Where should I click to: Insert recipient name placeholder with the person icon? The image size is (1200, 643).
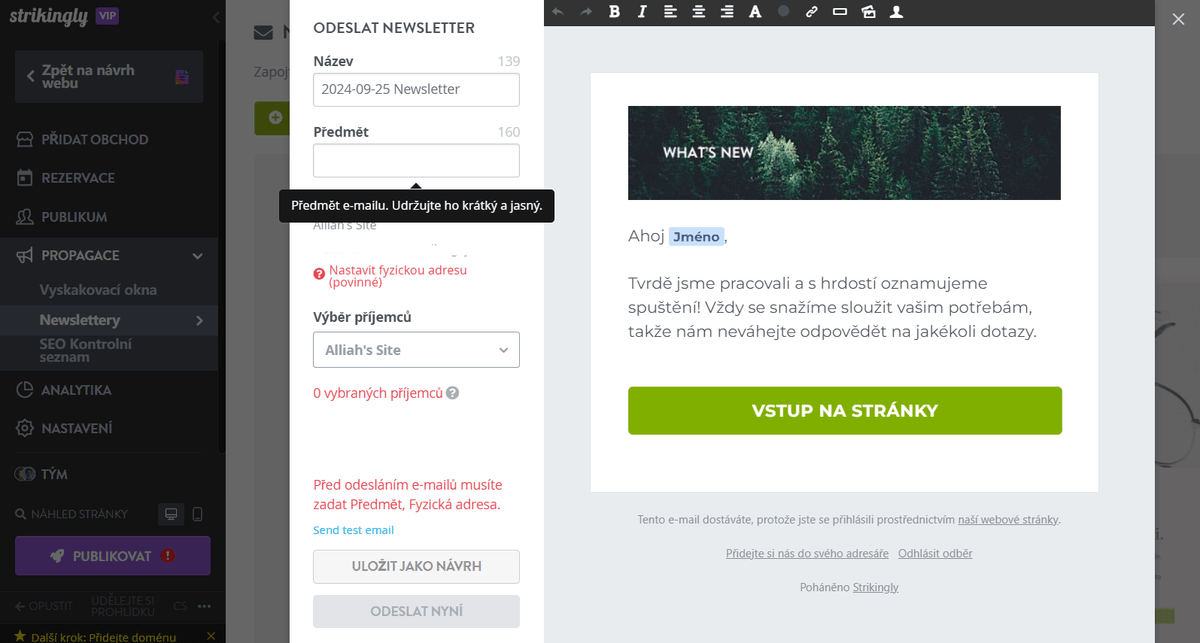tap(896, 12)
